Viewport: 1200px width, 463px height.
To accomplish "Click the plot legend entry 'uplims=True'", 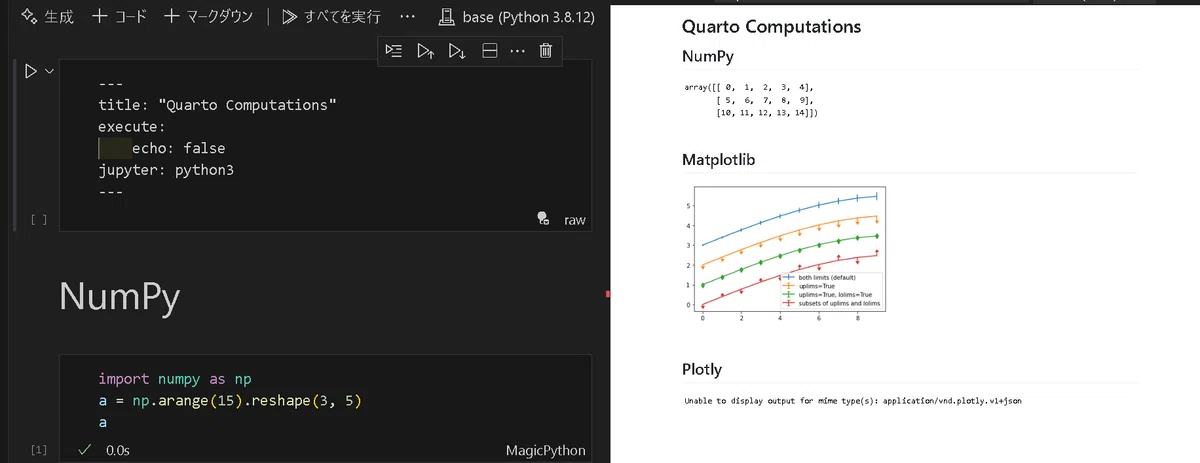I will (816, 285).
